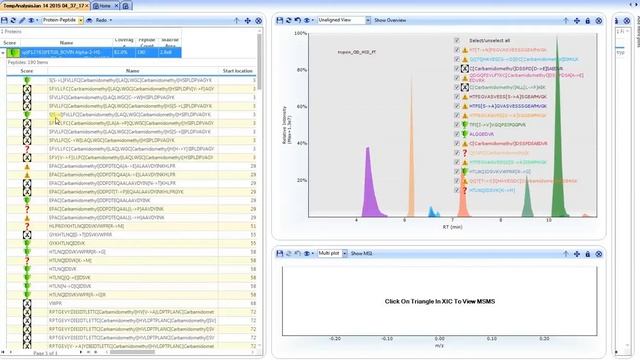Uncheck the C[Carbamidomethyl]DSSPDSAEDVR legend checkbox

pyautogui.click(x=457, y=143)
